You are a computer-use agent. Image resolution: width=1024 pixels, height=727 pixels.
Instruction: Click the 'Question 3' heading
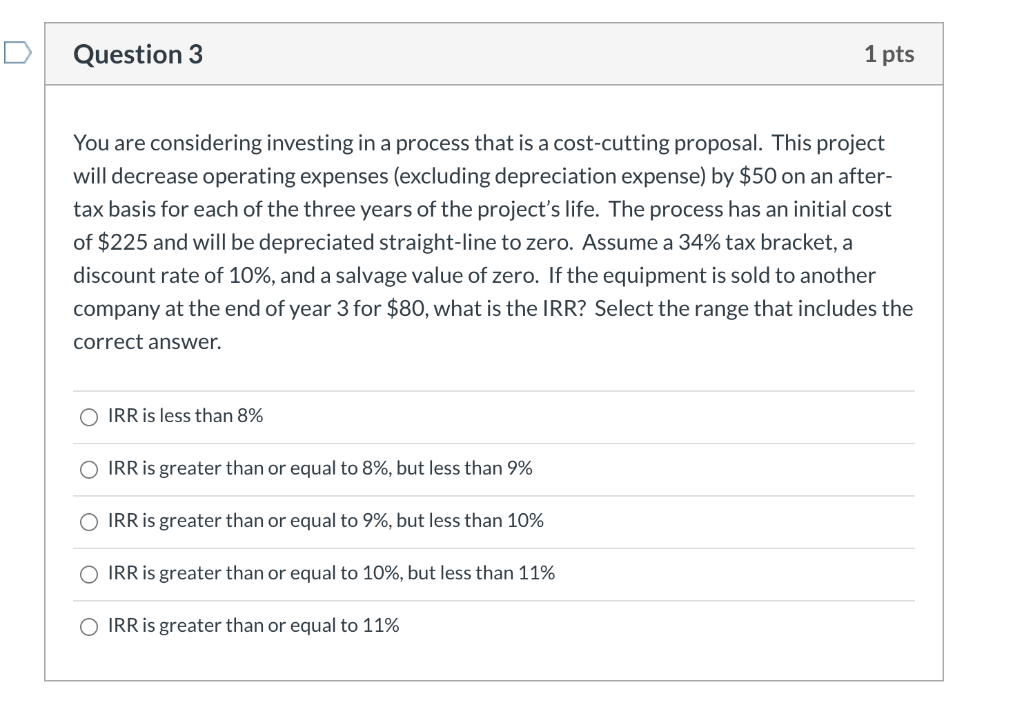138,54
